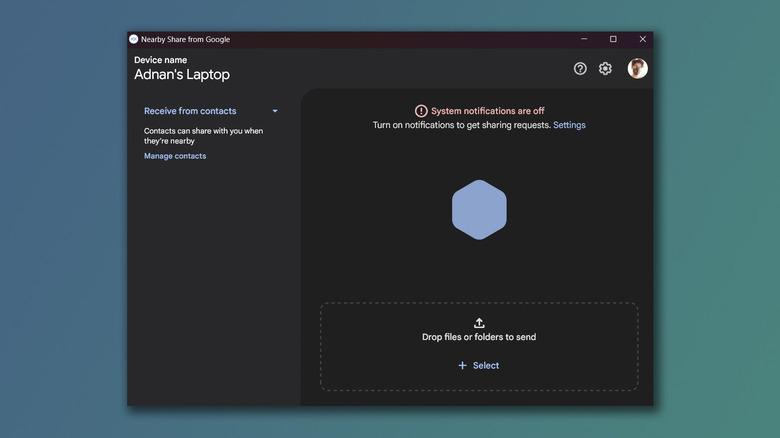Click Contacts can share with you description
The height and width of the screenshot is (438, 780).
203,136
